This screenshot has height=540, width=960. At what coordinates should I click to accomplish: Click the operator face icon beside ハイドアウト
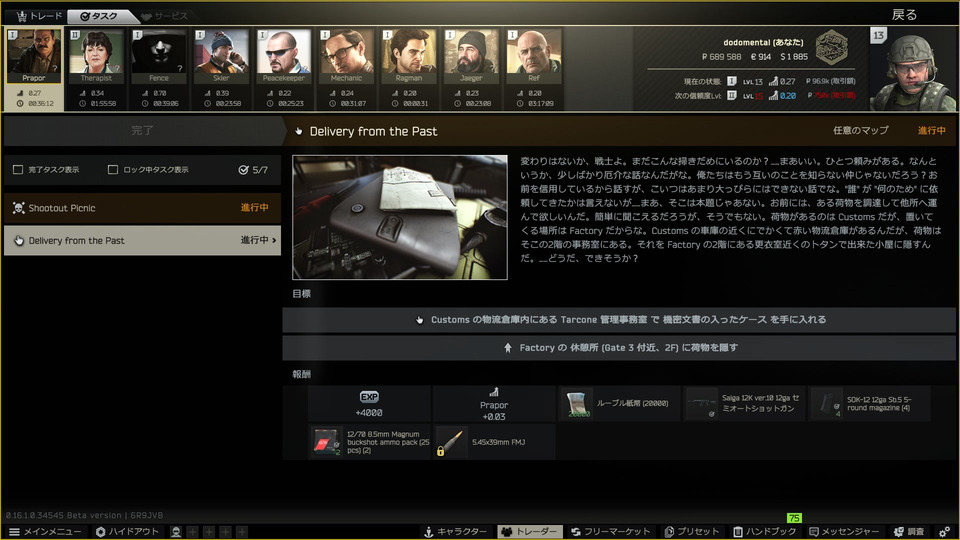tap(176, 531)
